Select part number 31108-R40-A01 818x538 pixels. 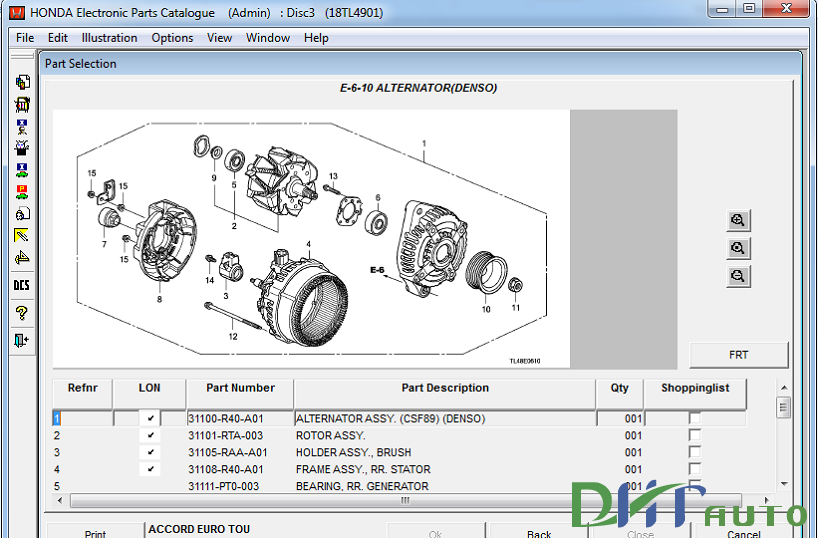[x=226, y=469]
